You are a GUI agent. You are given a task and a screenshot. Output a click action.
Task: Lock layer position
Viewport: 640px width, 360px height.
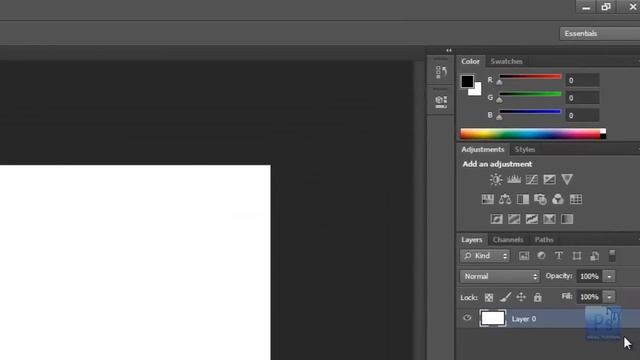click(521, 297)
